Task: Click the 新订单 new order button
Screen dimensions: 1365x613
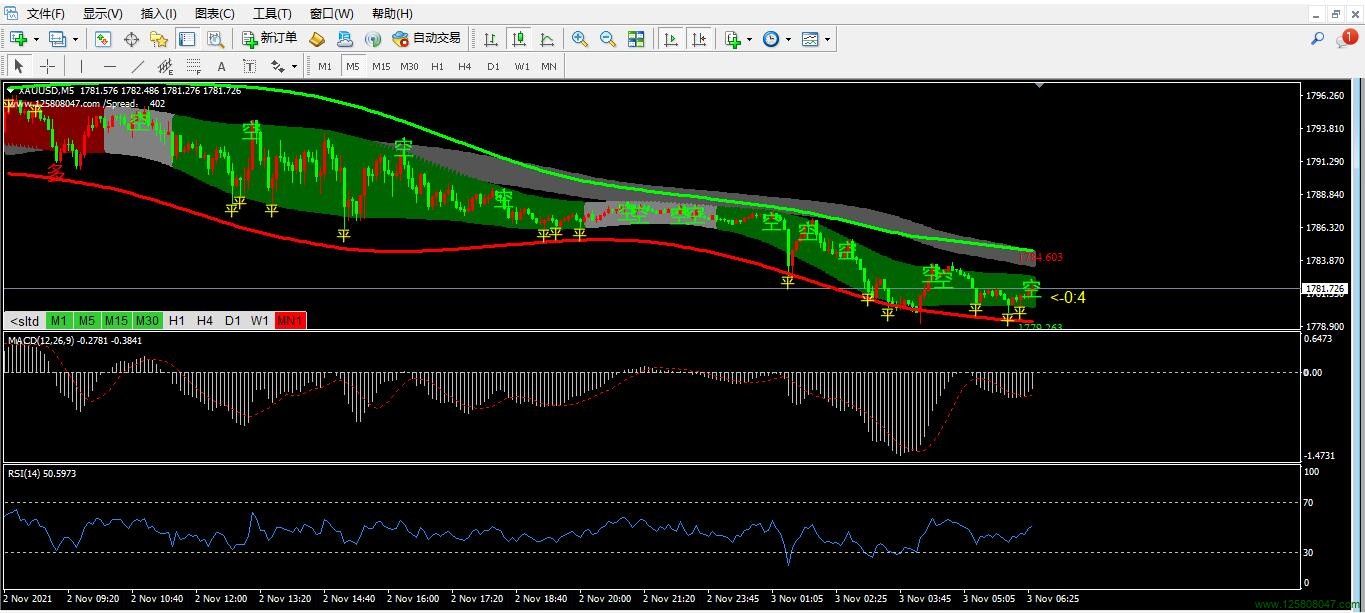Action: coord(270,39)
